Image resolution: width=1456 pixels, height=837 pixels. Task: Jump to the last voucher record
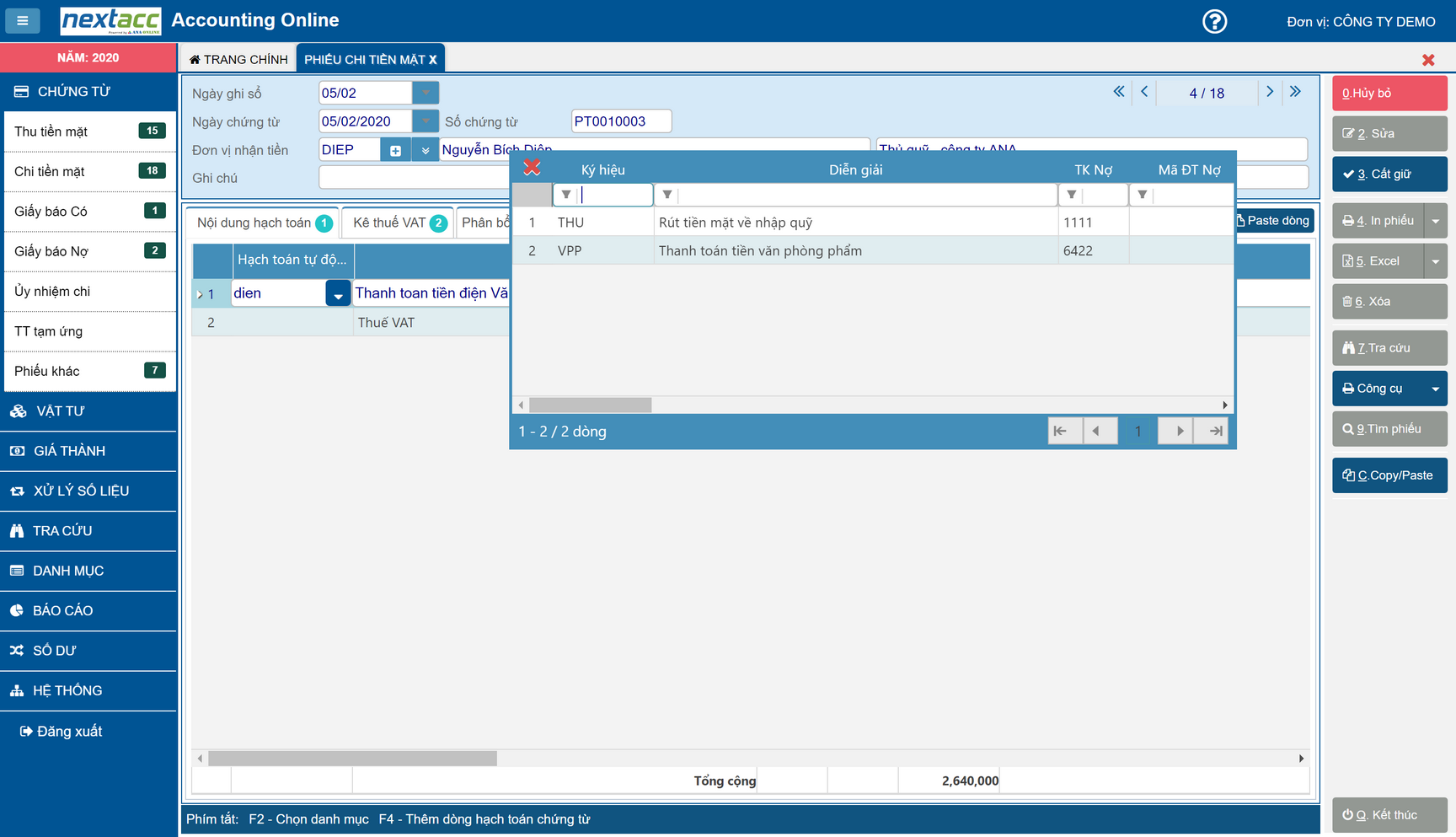[1295, 92]
